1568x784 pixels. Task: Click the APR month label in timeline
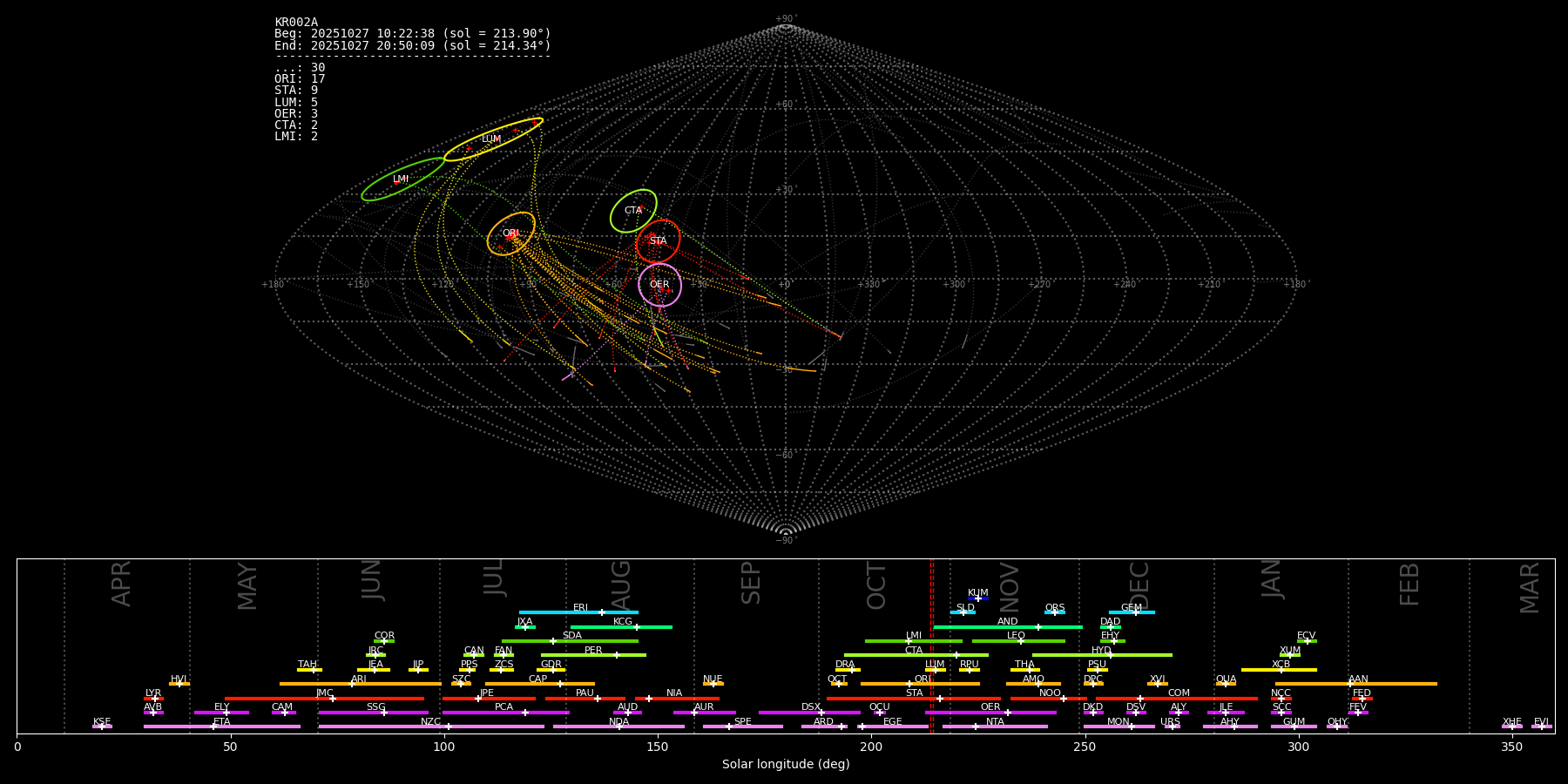point(121,584)
